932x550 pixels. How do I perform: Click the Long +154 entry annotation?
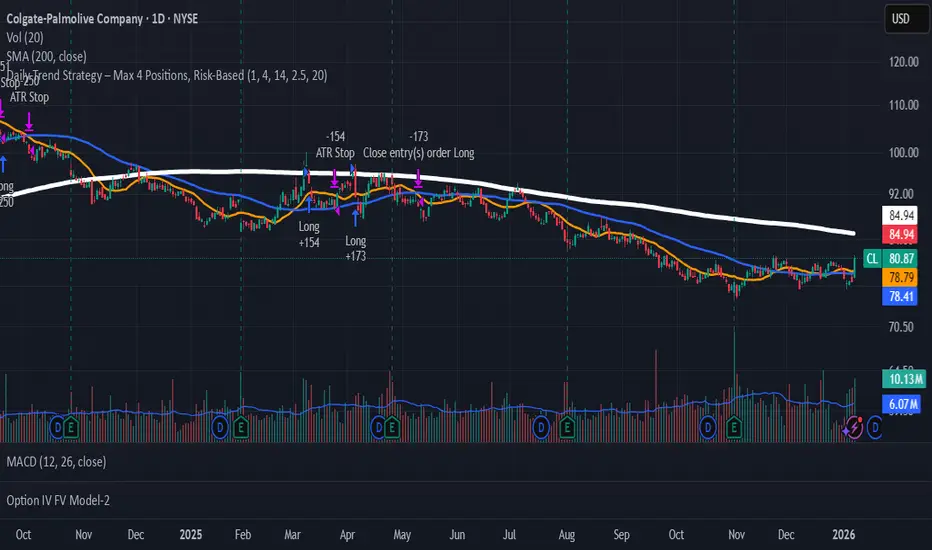(x=309, y=234)
